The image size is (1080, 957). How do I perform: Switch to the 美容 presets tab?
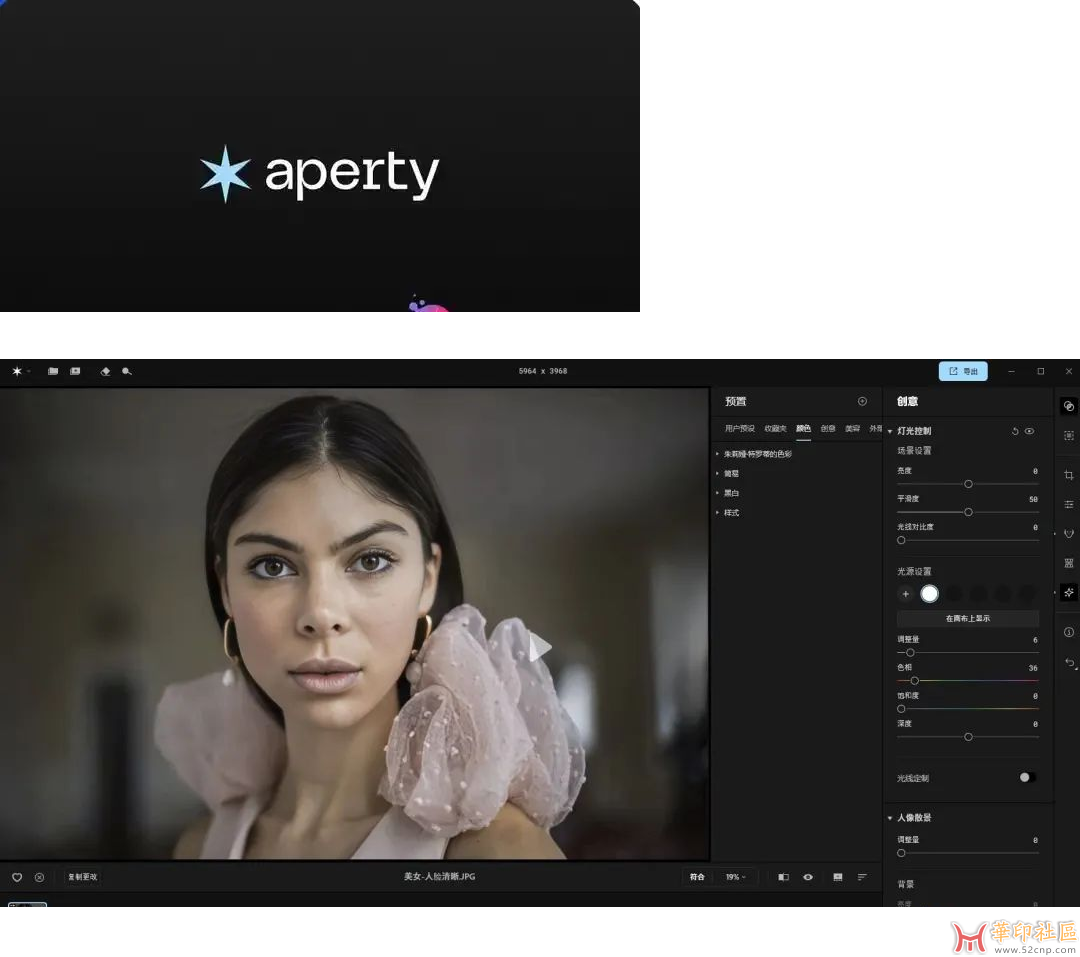853,429
